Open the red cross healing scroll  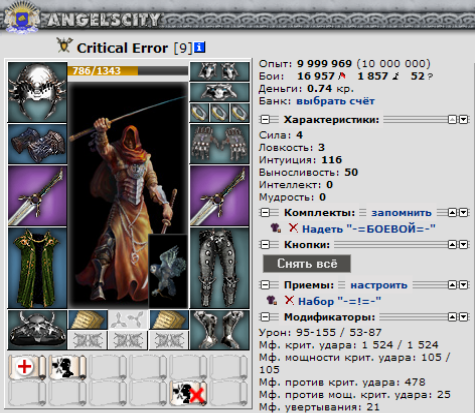(x=27, y=367)
